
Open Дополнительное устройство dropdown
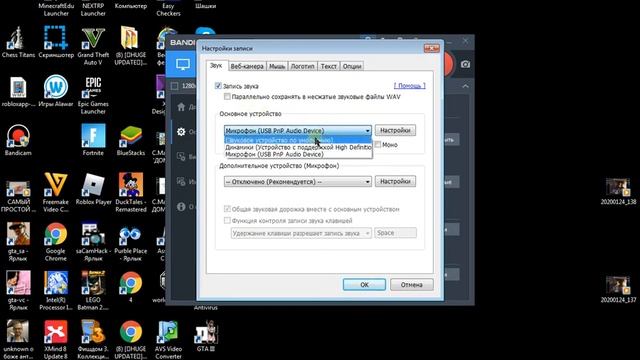298,182
